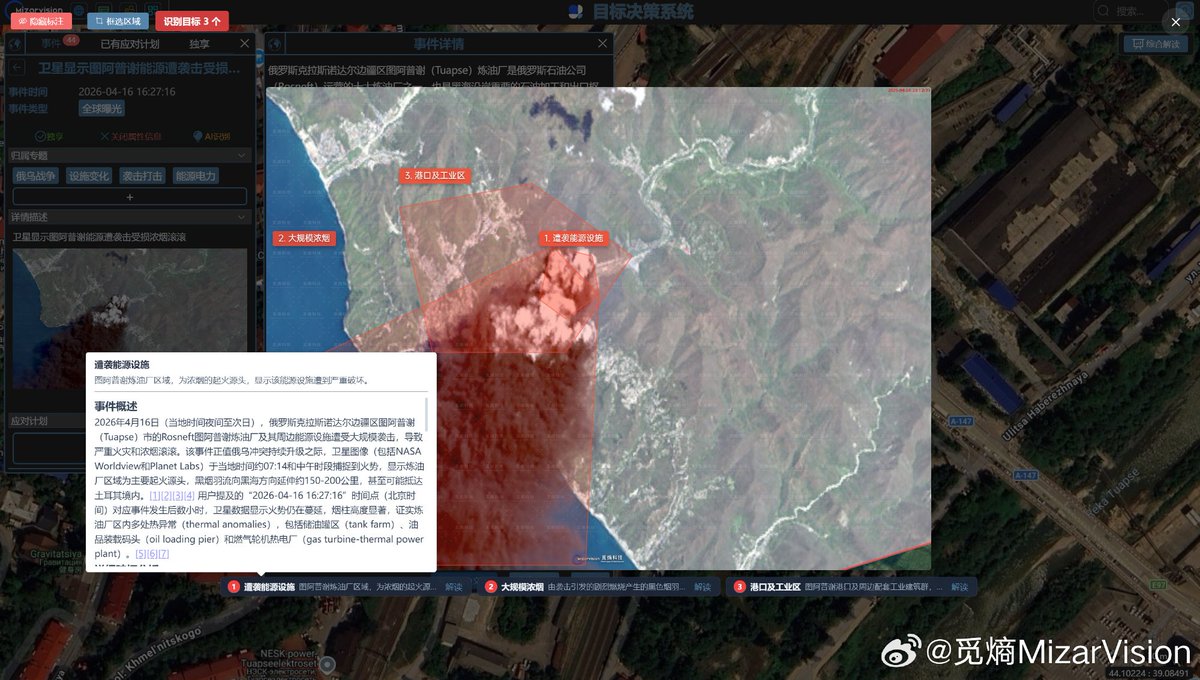Click the popup summary scrollbar
This screenshot has width=1200, height=680.
(427, 415)
